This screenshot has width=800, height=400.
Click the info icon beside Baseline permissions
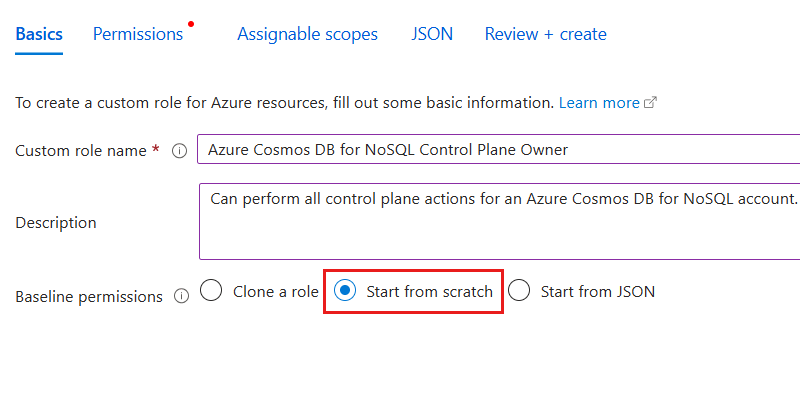(x=181, y=297)
